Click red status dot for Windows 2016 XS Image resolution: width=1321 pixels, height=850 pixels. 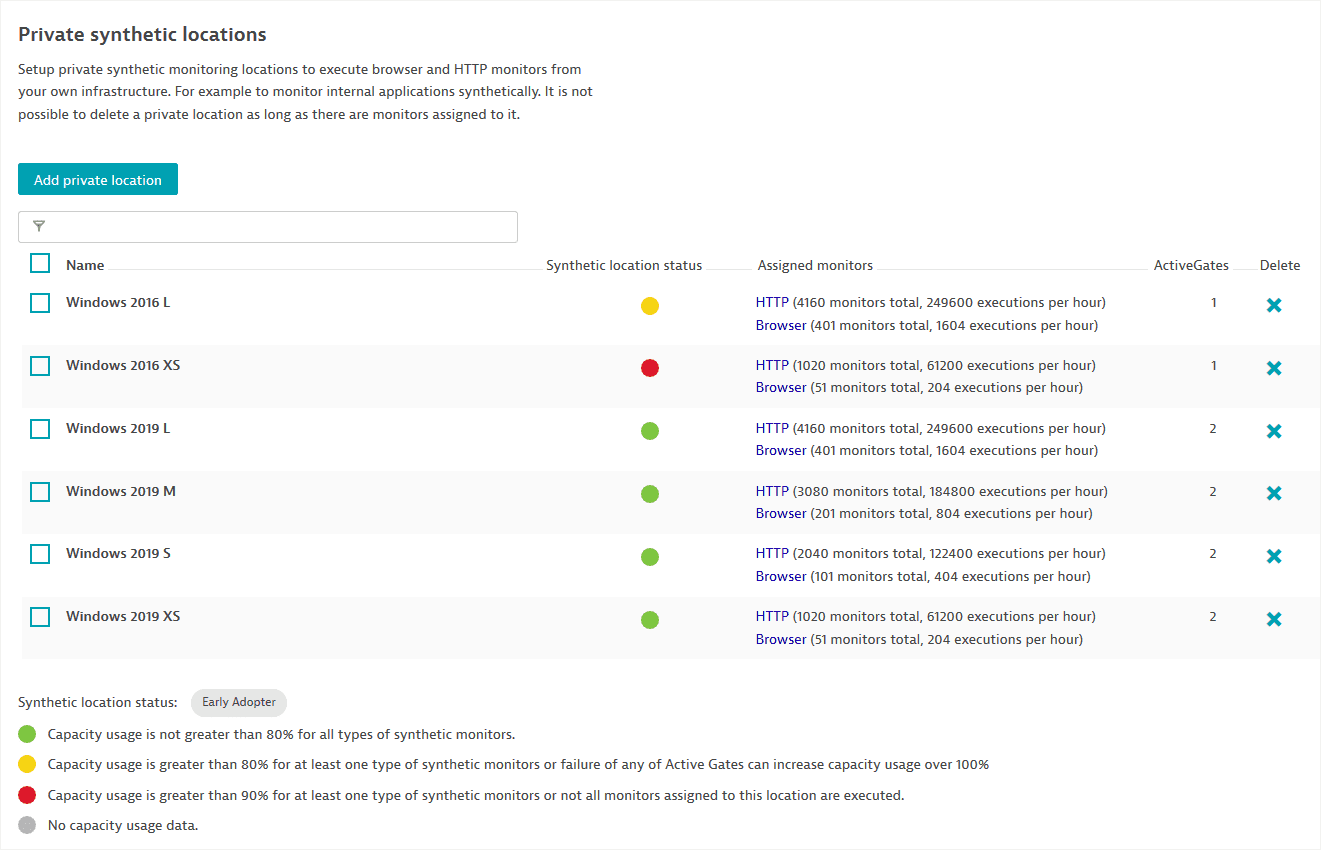pyautogui.click(x=650, y=368)
